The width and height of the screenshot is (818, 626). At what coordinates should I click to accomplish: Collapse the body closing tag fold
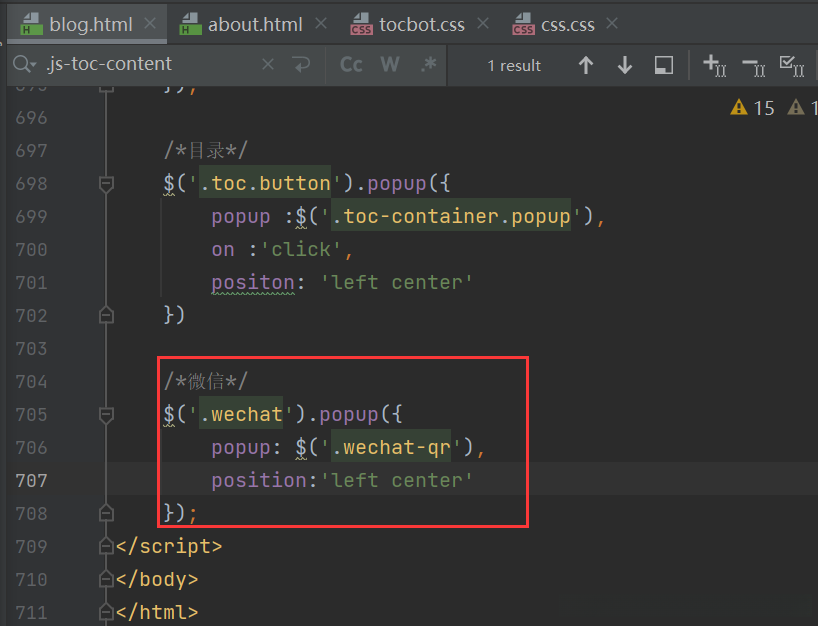tap(106, 579)
